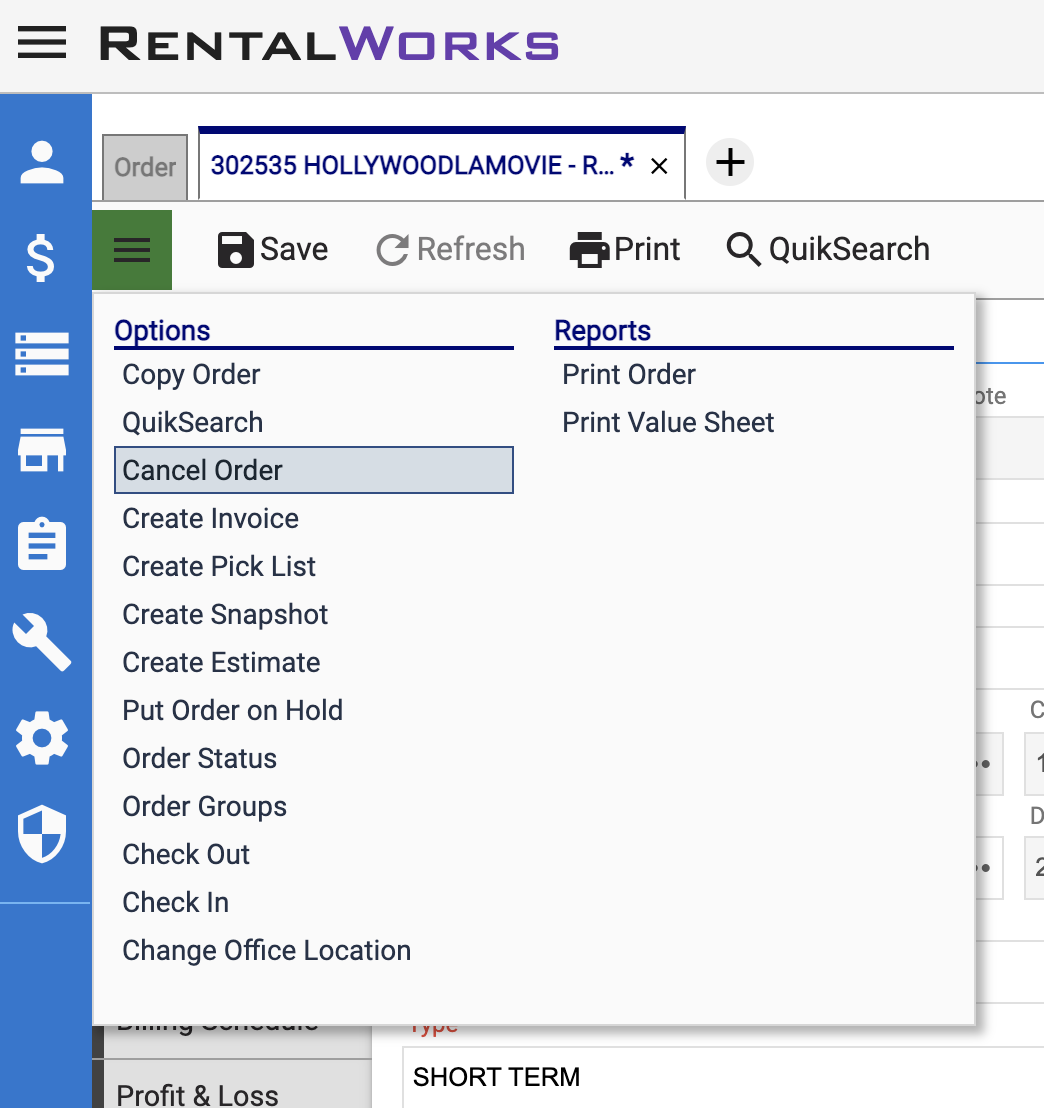Add a new tab with plus button
Viewport: 1044px width, 1108px height.
(x=730, y=162)
